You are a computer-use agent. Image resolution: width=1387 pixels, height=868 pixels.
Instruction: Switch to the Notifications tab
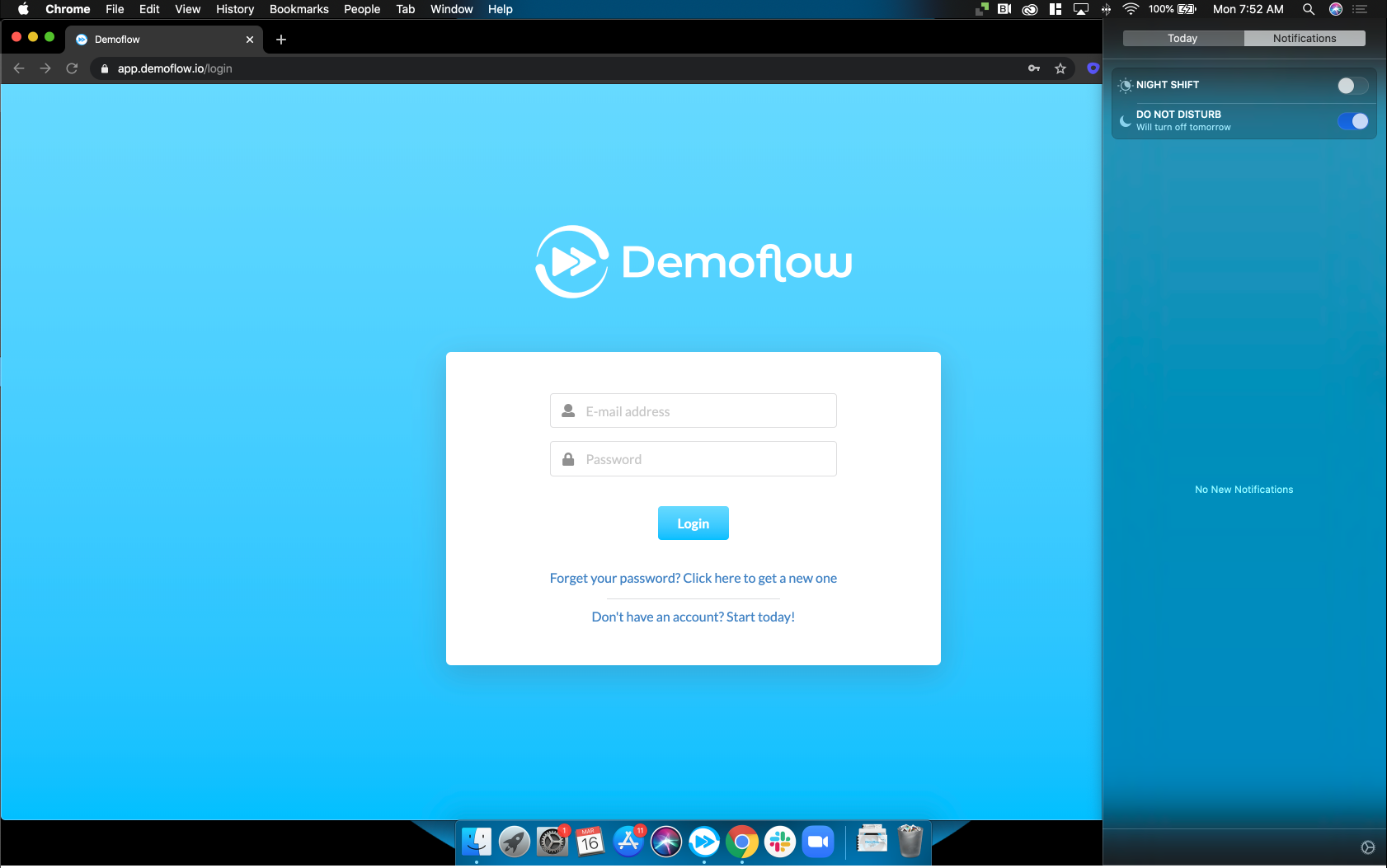pos(1305,39)
